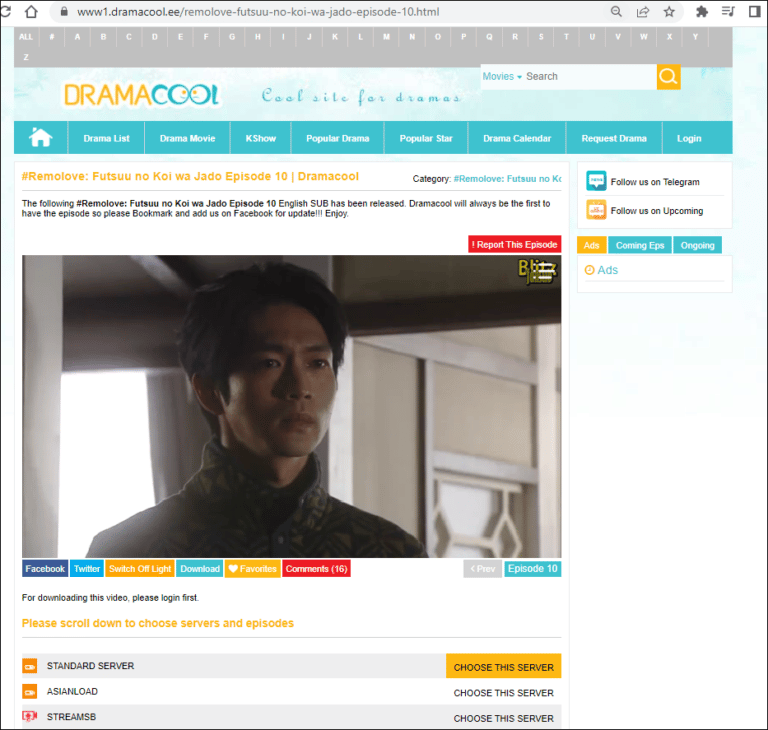Open browser home page icon

tap(31, 11)
